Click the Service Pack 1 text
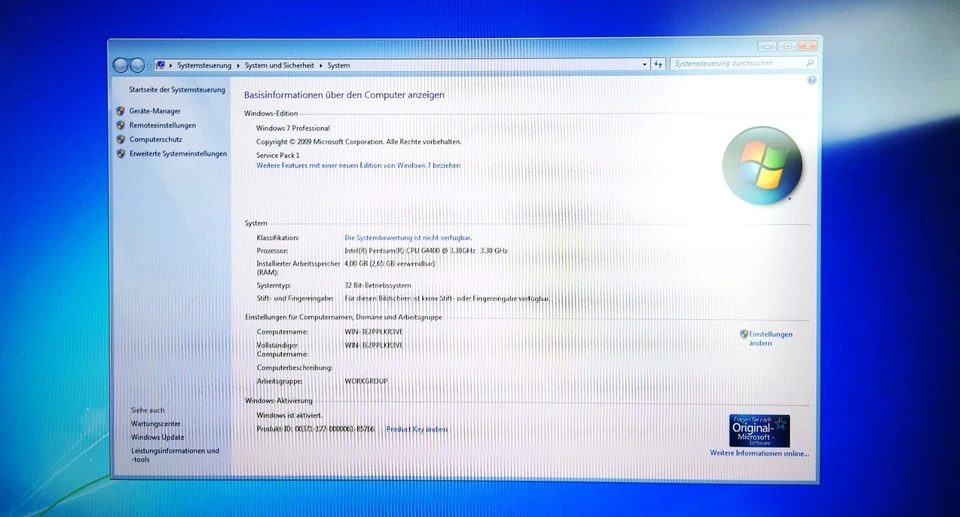The image size is (960, 517). (278, 155)
